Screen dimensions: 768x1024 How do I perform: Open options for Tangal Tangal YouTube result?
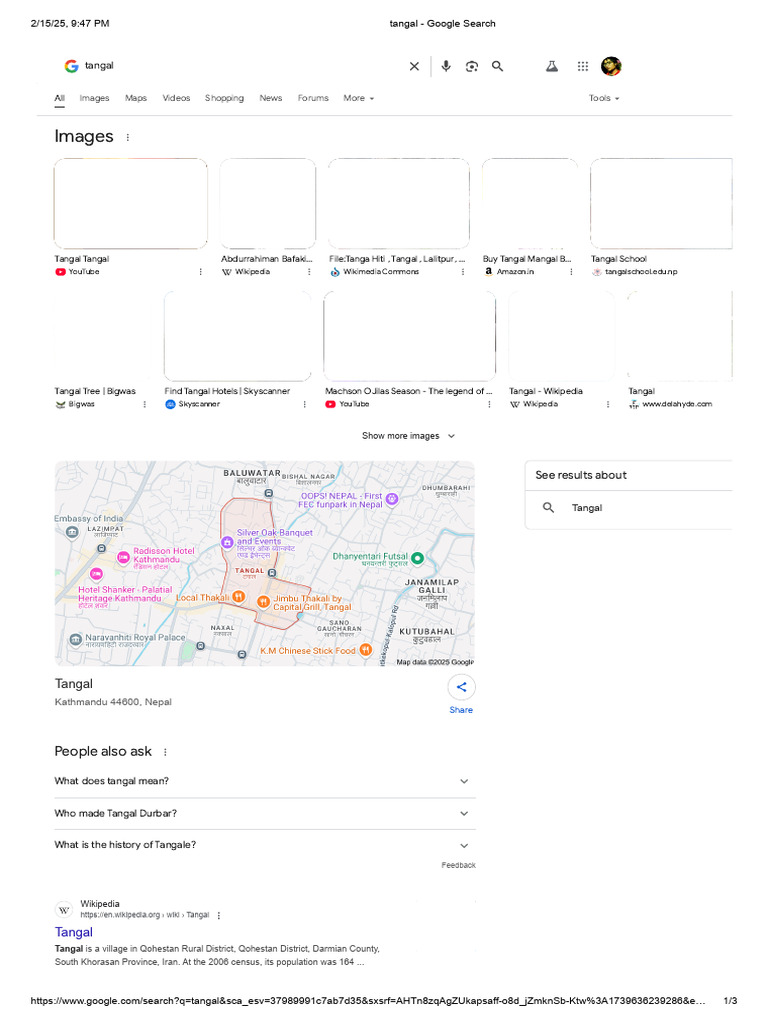pyautogui.click(x=200, y=272)
